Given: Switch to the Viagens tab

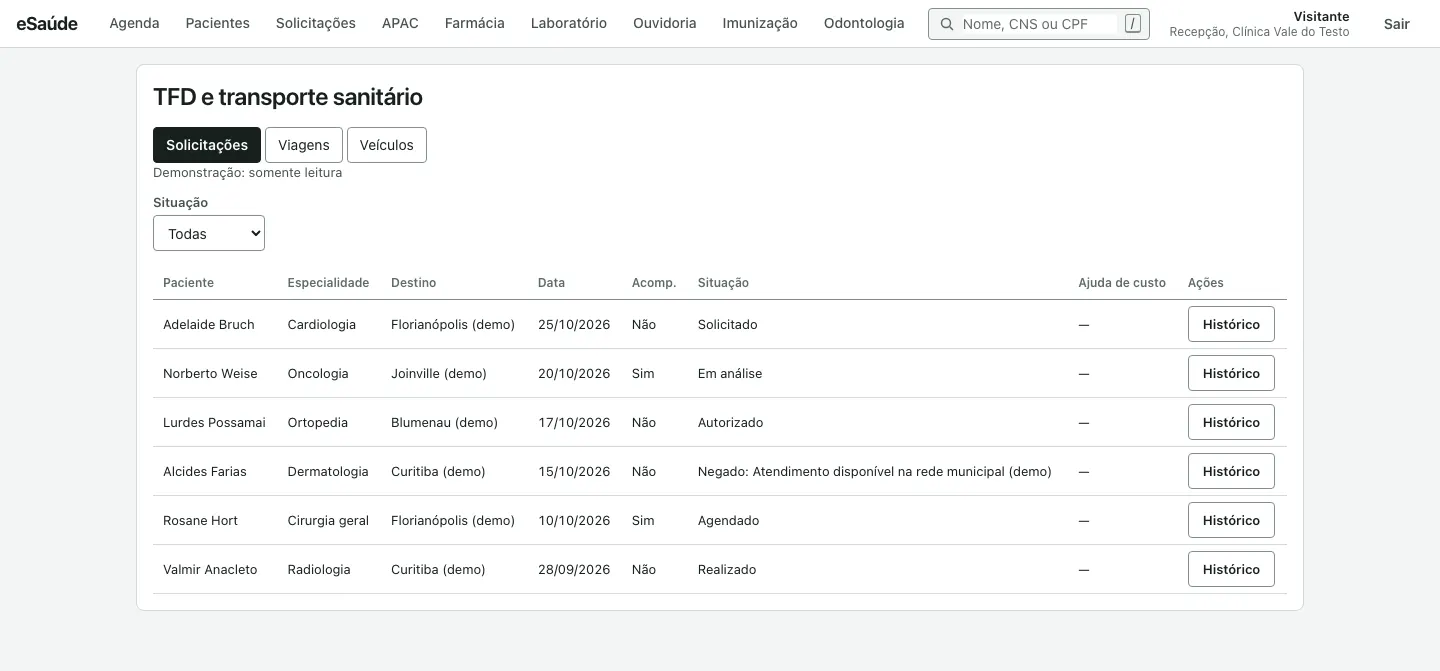Looking at the screenshot, I should coord(304,145).
